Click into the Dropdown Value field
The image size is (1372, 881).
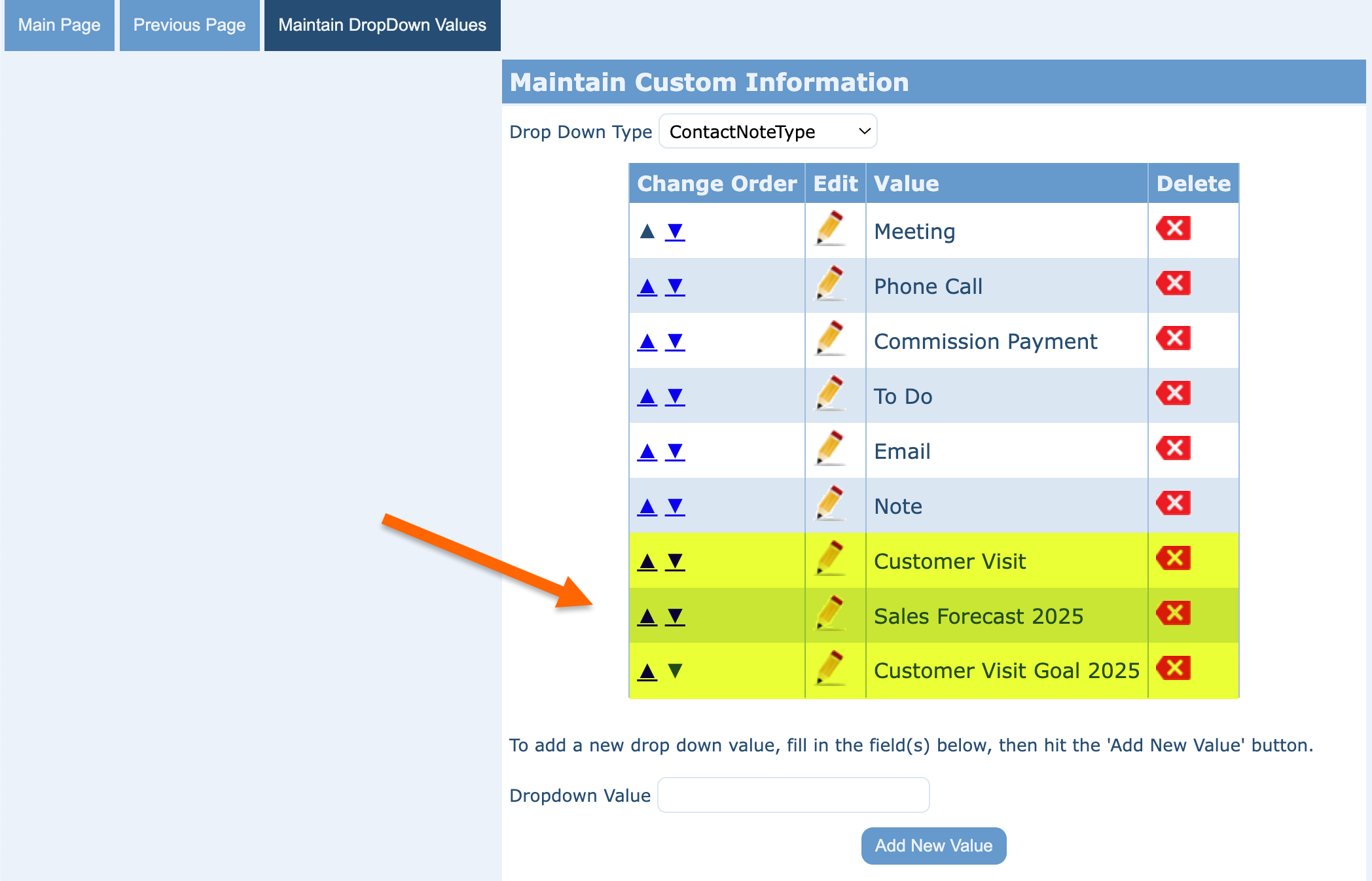click(793, 795)
